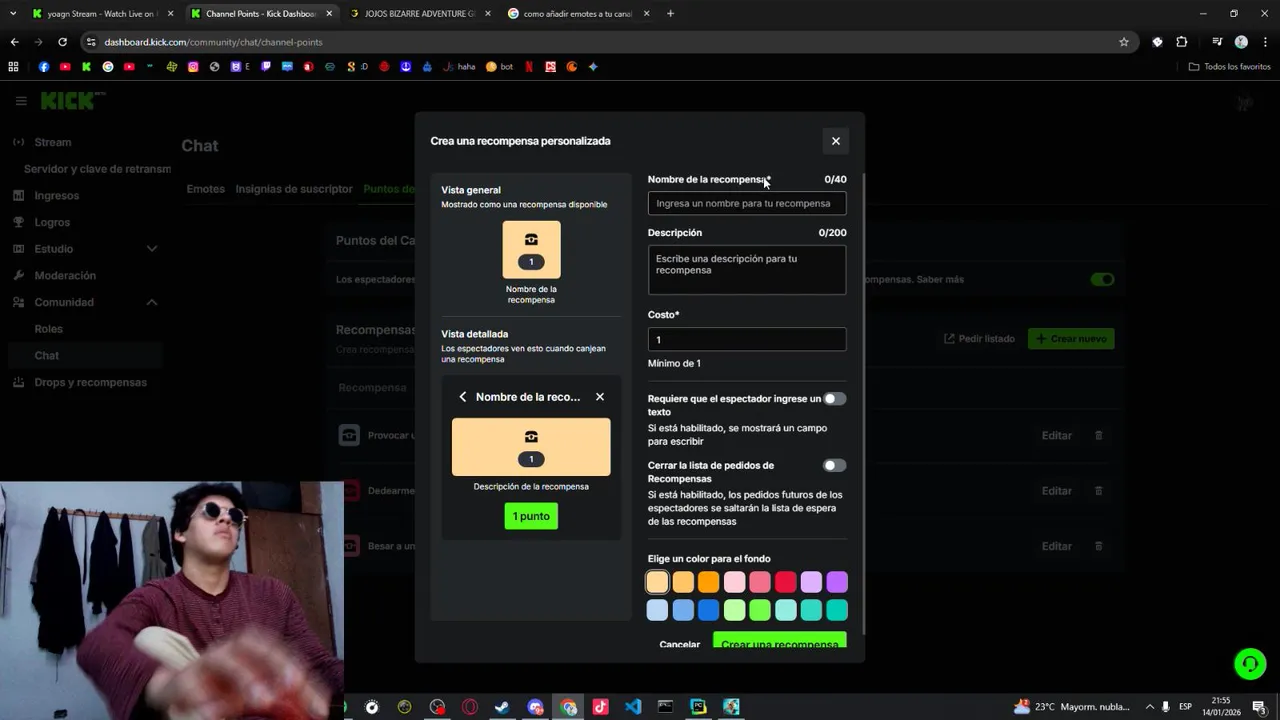The height and width of the screenshot is (720, 1280).
Task: Choose the purple background color swatch
Action: click(x=837, y=582)
